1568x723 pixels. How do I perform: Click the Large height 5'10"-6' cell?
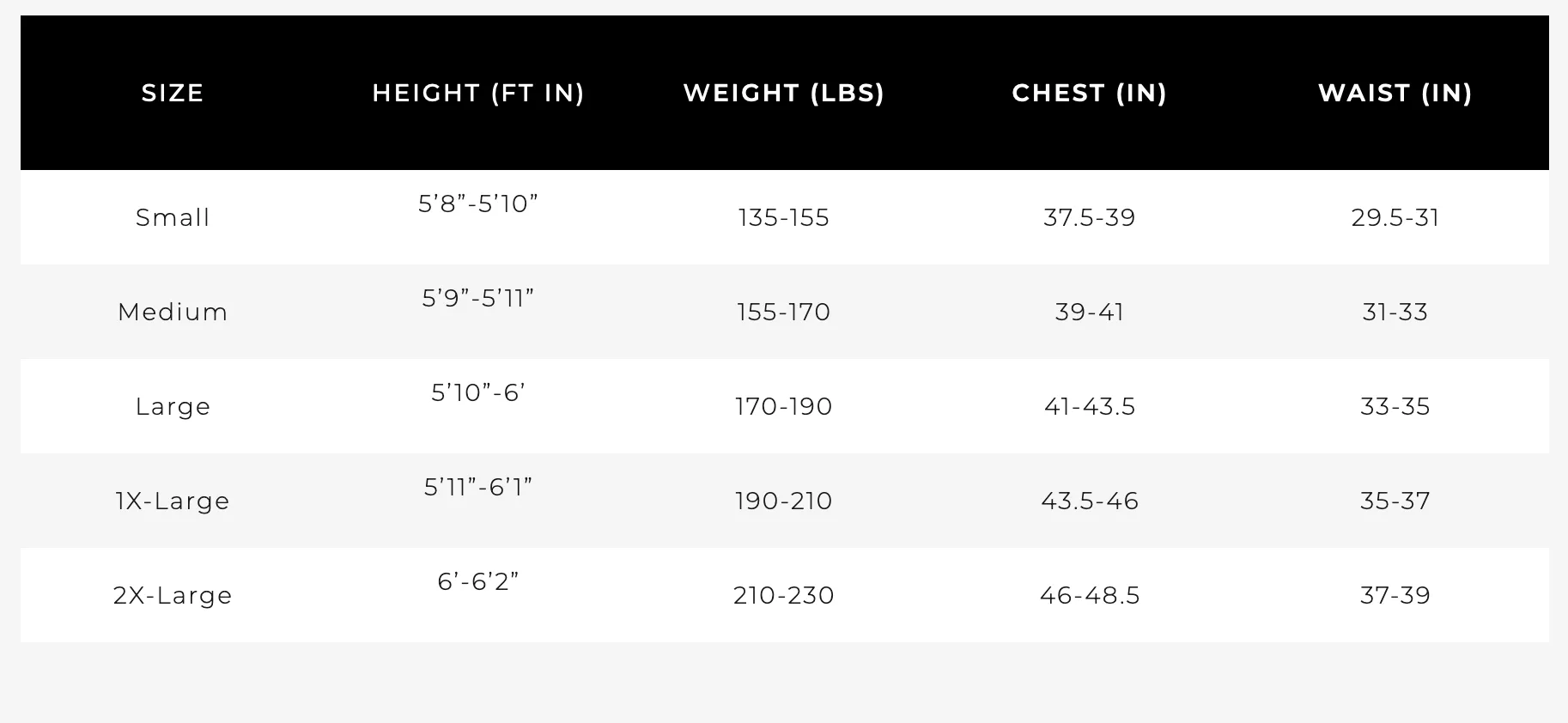(x=478, y=392)
